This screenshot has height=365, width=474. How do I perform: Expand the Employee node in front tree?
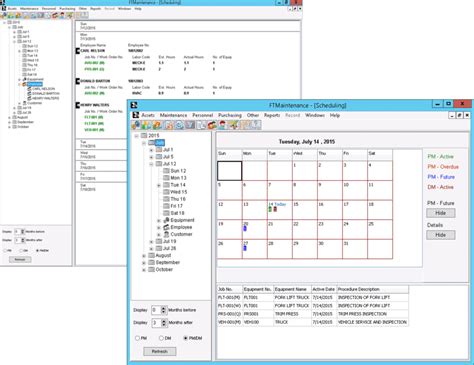click(159, 227)
